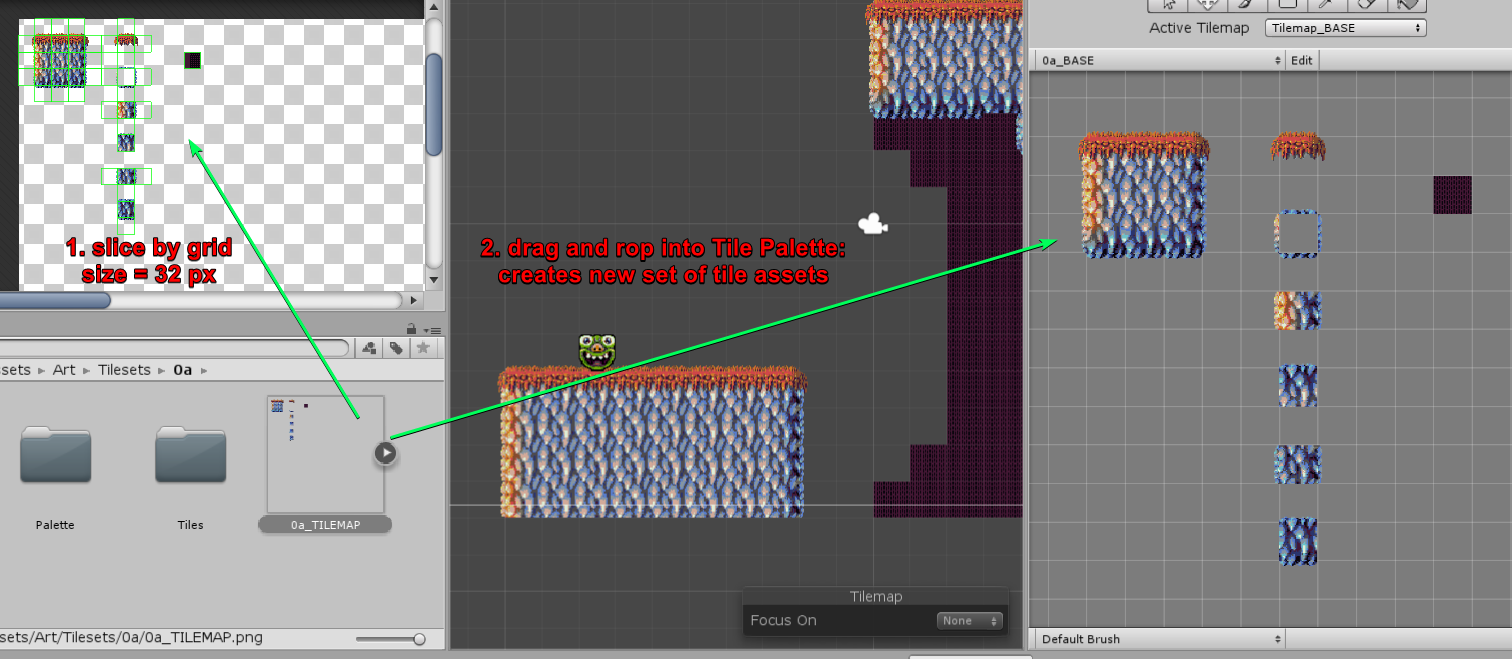This screenshot has width=1512, height=659.
Task: Click the Tilesets breadcrumb in Project path
Action: pyautogui.click(x=124, y=369)
